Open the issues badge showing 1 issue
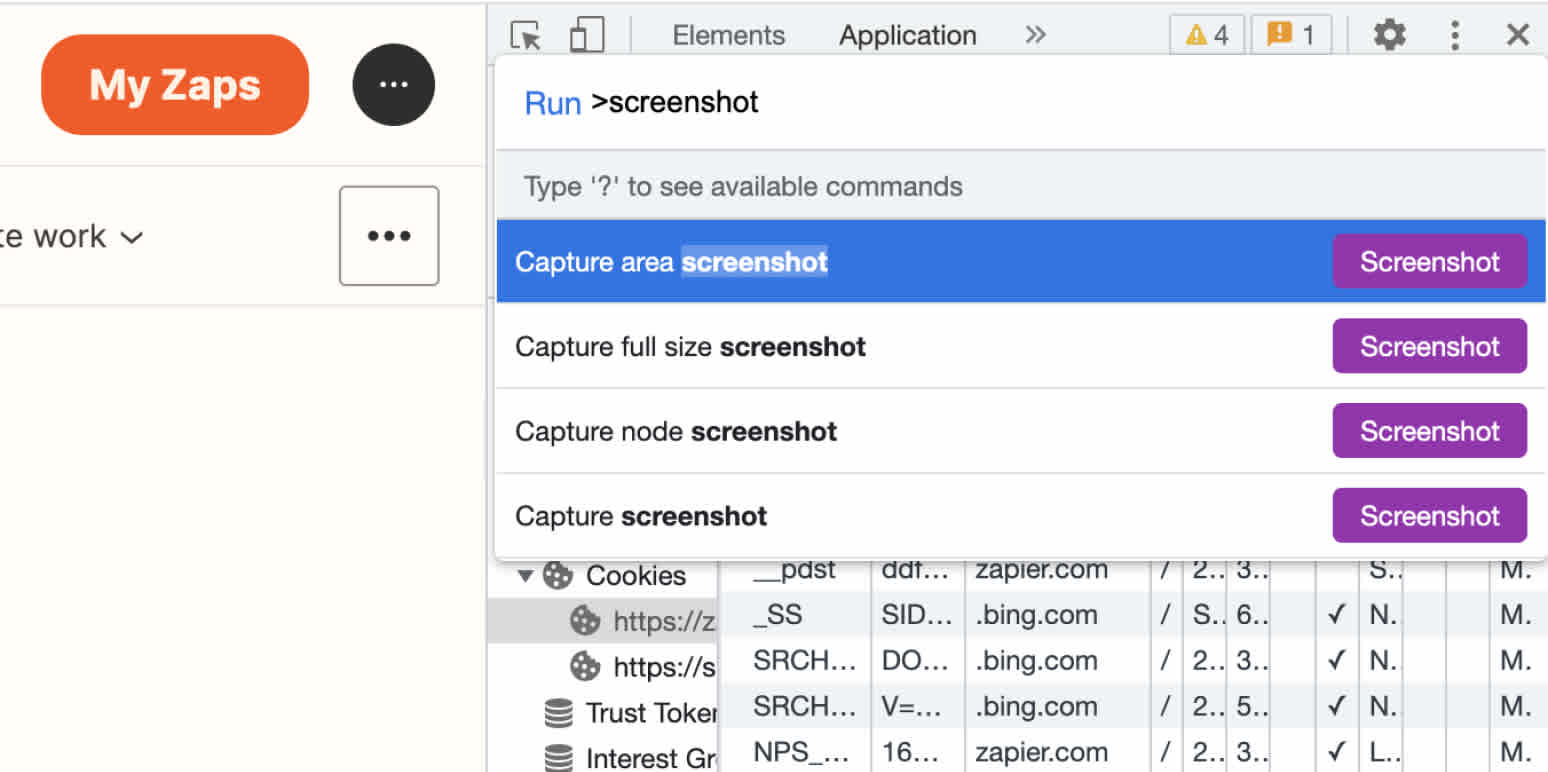 [1291, 34]
